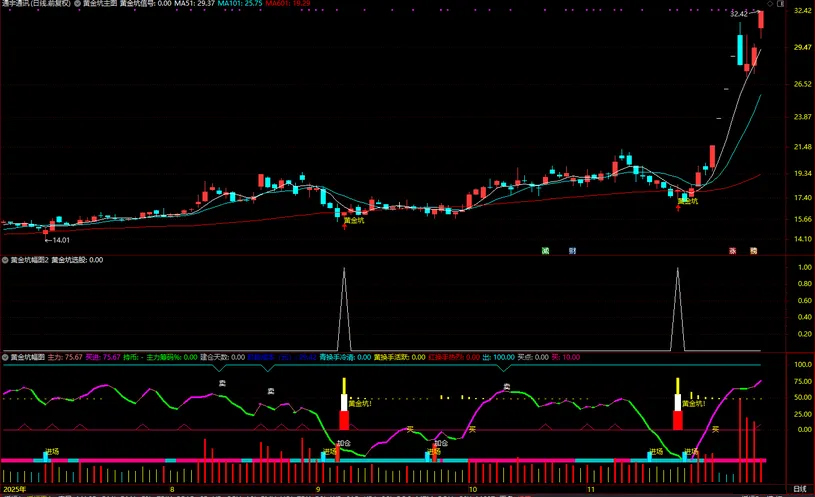This screenshot has width=815, height=497.
Task: Jump to month 10 on the time axis
Action: click(471, 490)
